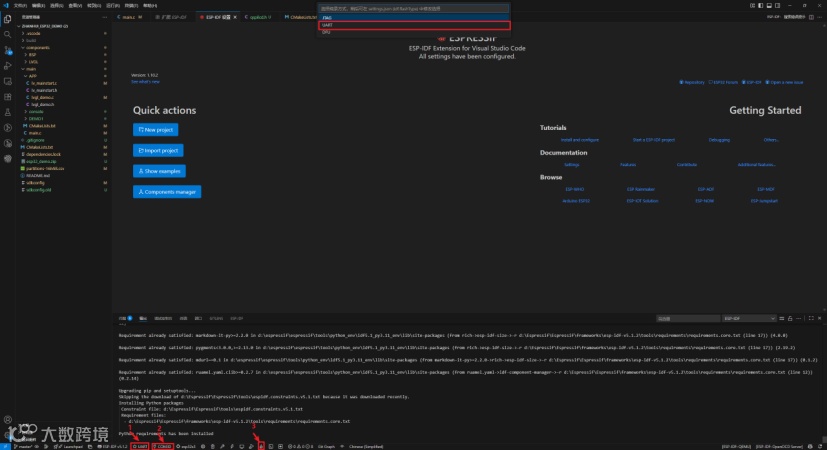
Task: Open the ESP-IDF output channel dropdown
Action: 748,318
